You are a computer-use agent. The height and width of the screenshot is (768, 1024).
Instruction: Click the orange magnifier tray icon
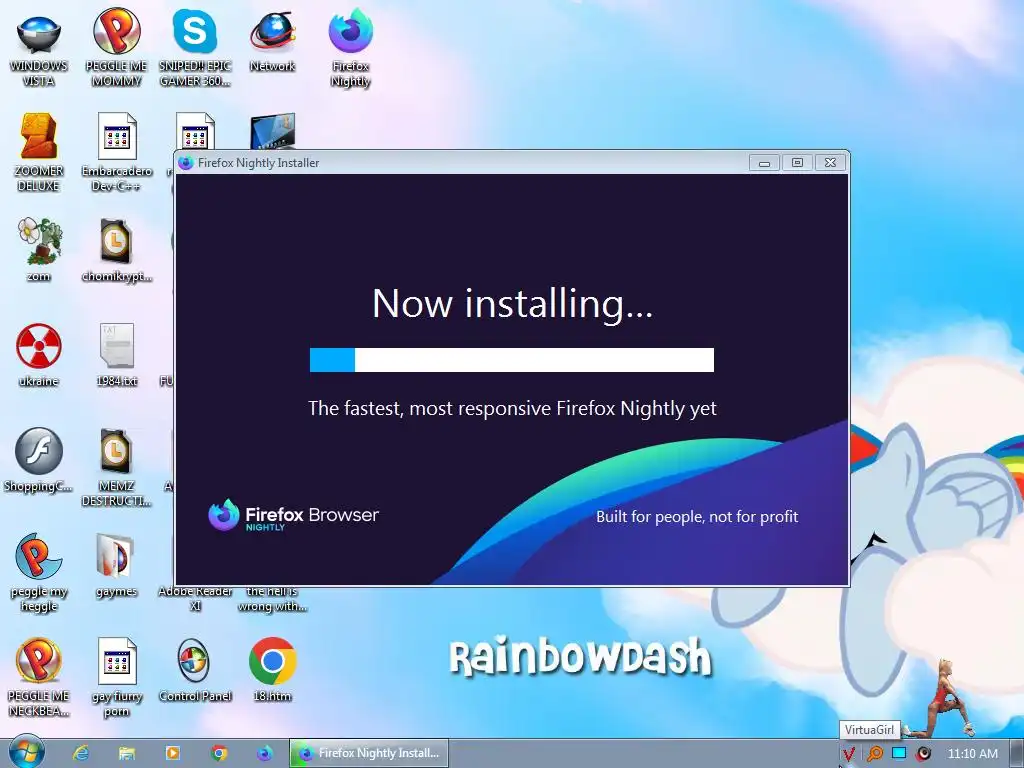[874, 754]
